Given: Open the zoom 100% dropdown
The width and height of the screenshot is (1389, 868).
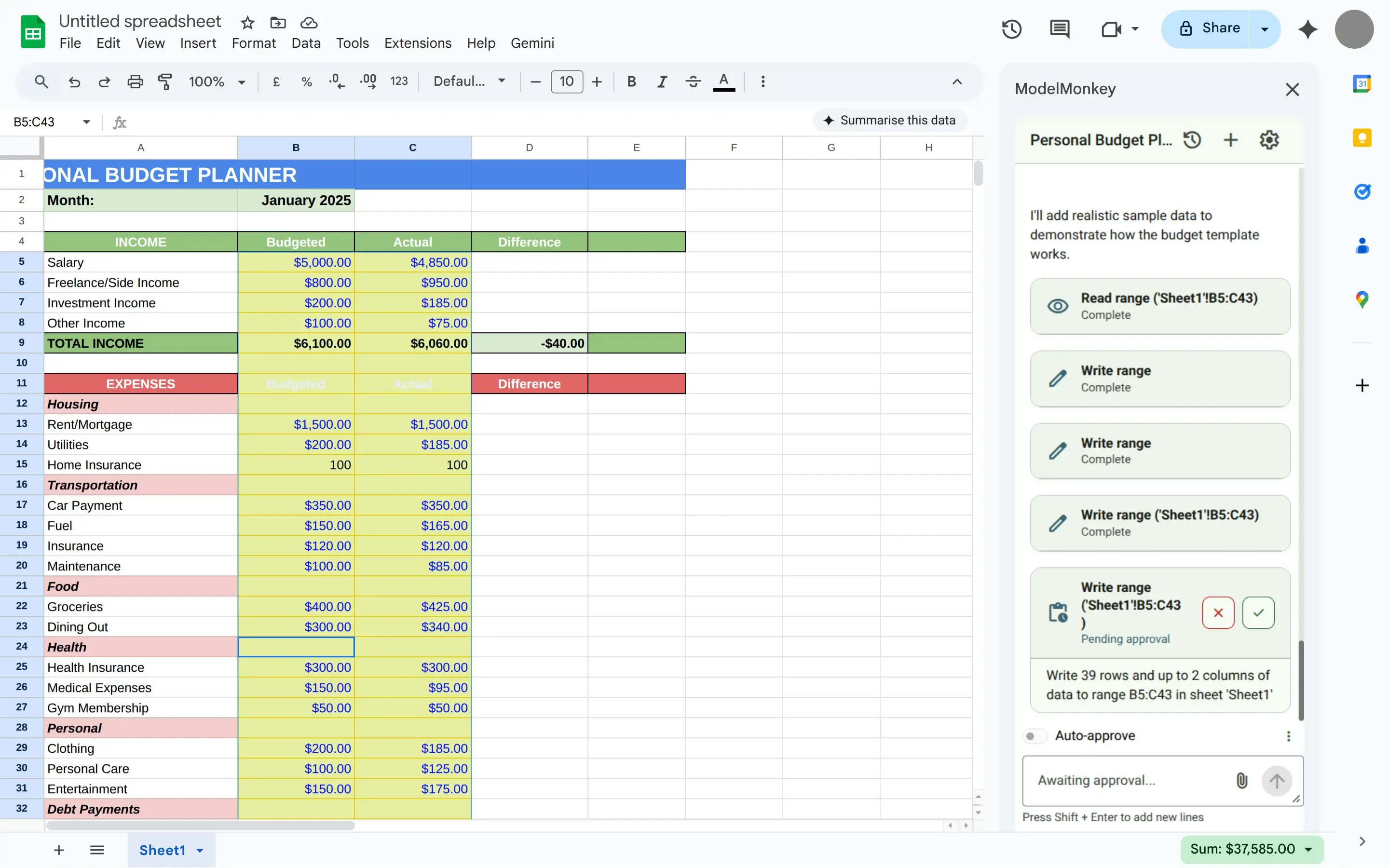Looking at the screenshot, I should pyautogui.click(x=217, y=81).
